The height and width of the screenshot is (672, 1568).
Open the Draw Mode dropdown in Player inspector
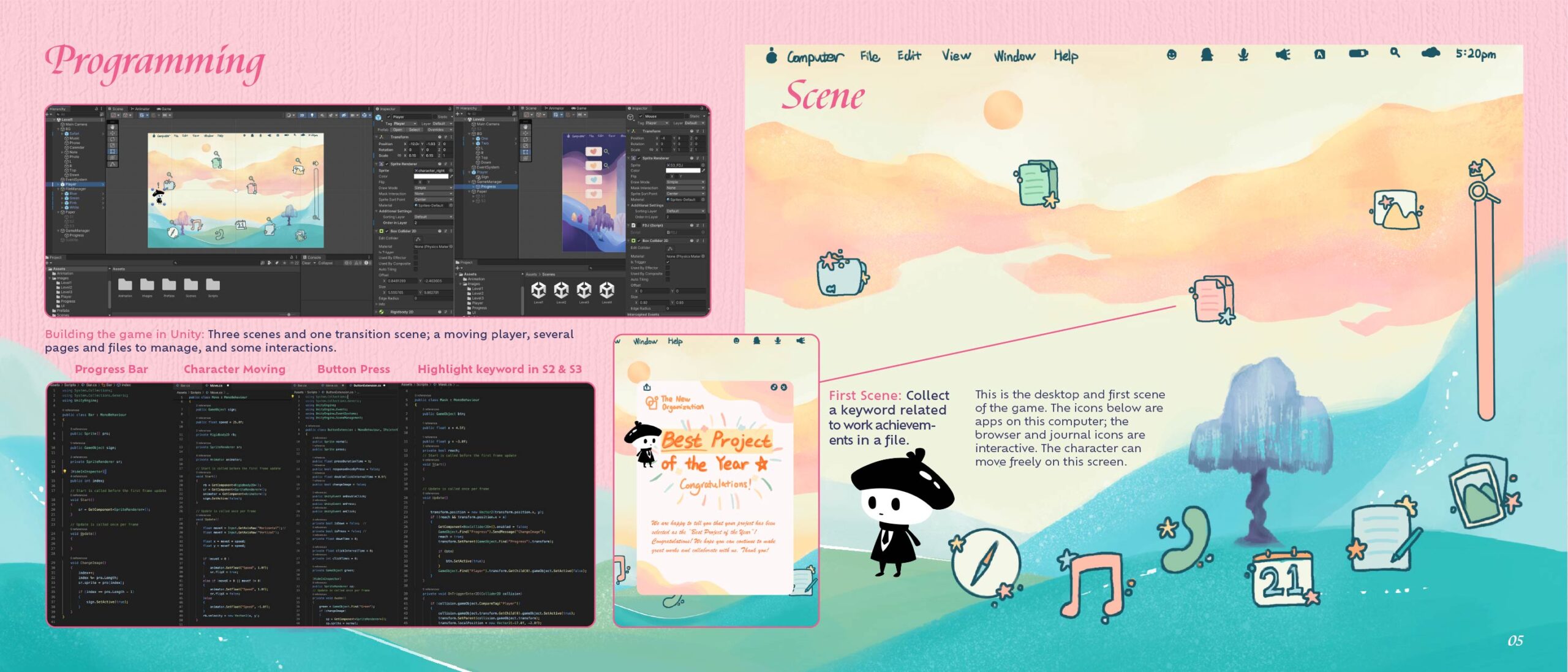(432, 188)
